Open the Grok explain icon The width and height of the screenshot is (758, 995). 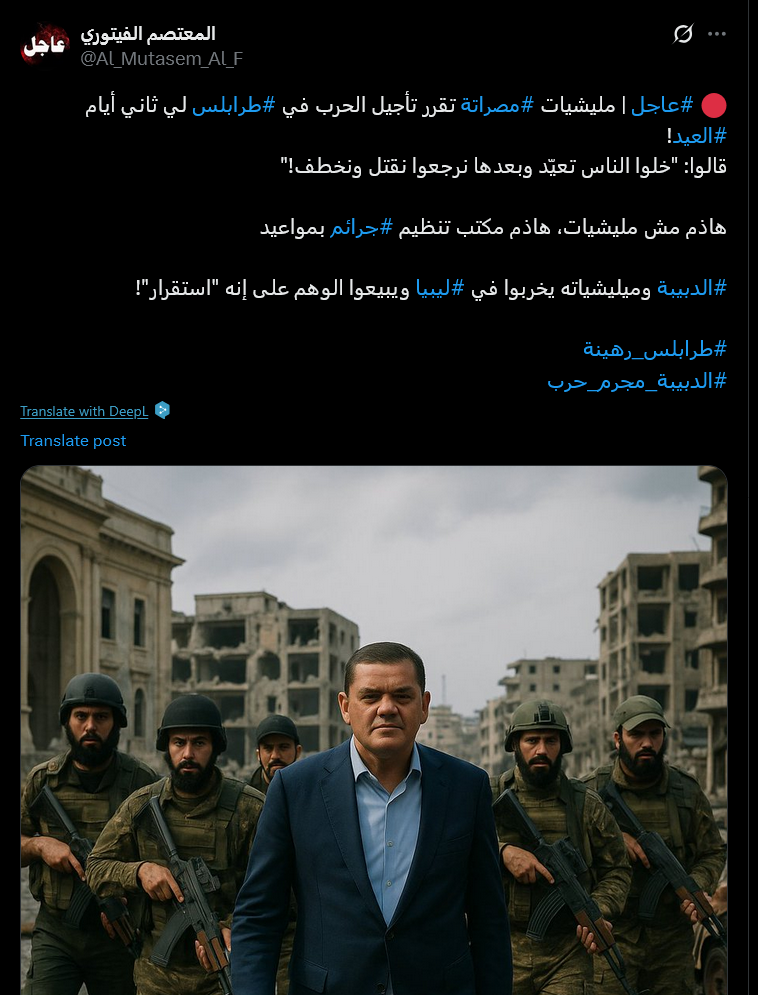(683, 34)
